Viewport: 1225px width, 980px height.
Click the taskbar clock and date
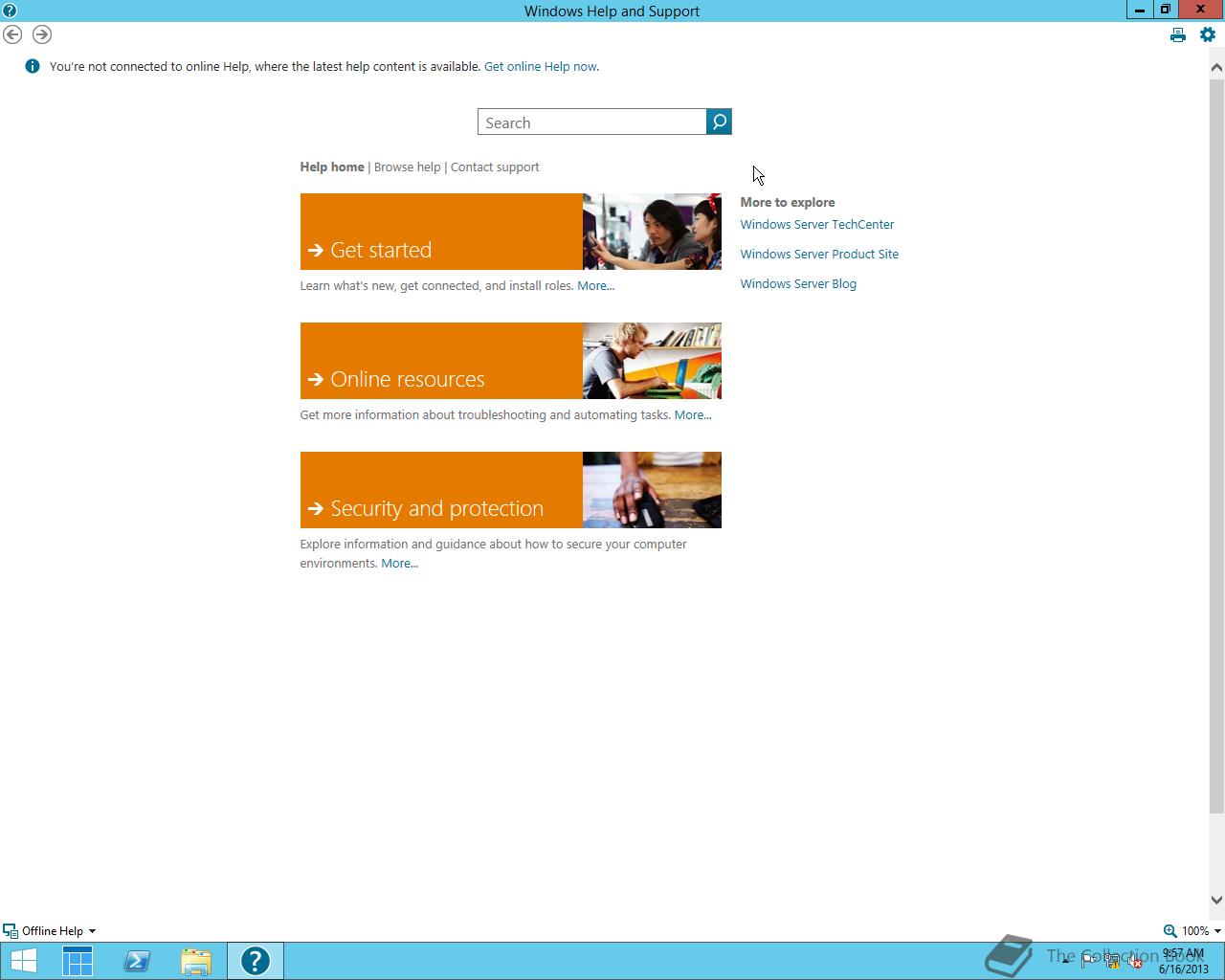1184,961
